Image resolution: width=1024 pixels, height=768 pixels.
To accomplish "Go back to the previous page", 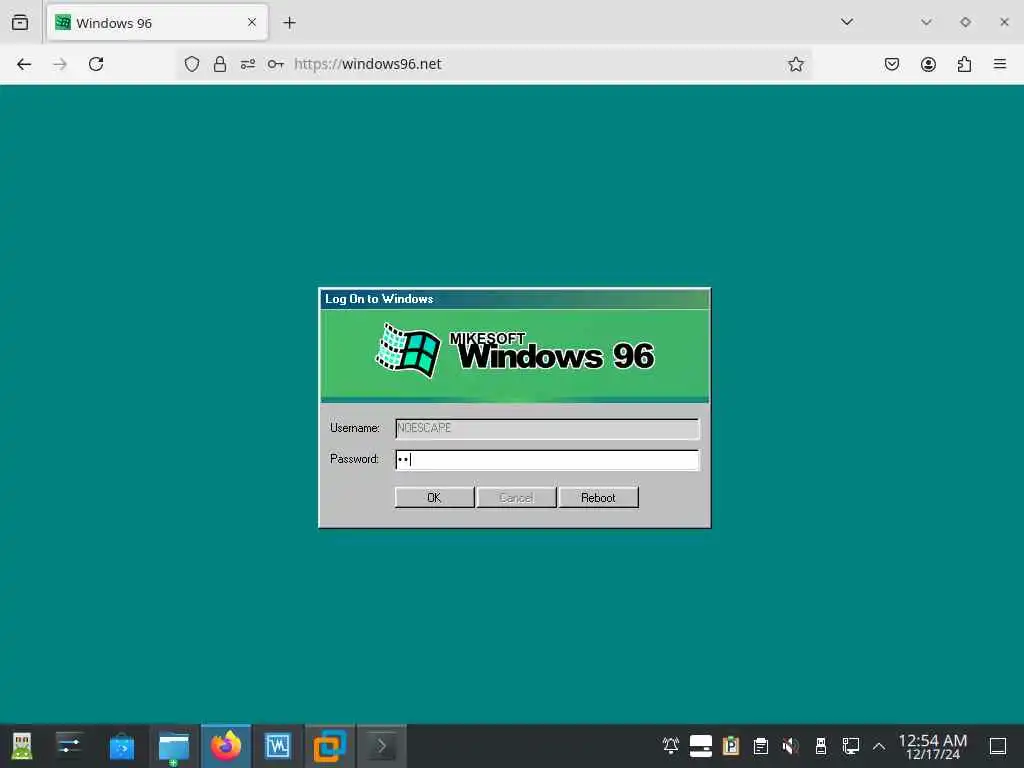I will point(24,64).
